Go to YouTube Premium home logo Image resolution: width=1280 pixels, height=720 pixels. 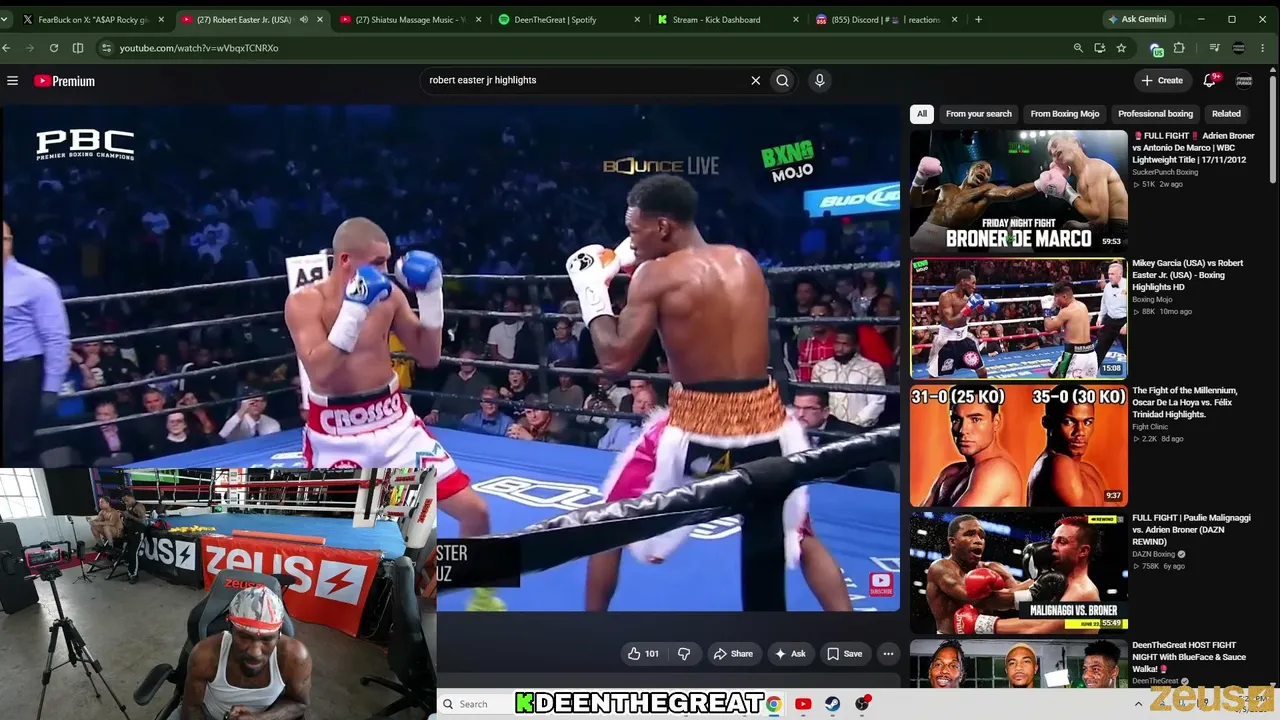[x=64, y=81]
